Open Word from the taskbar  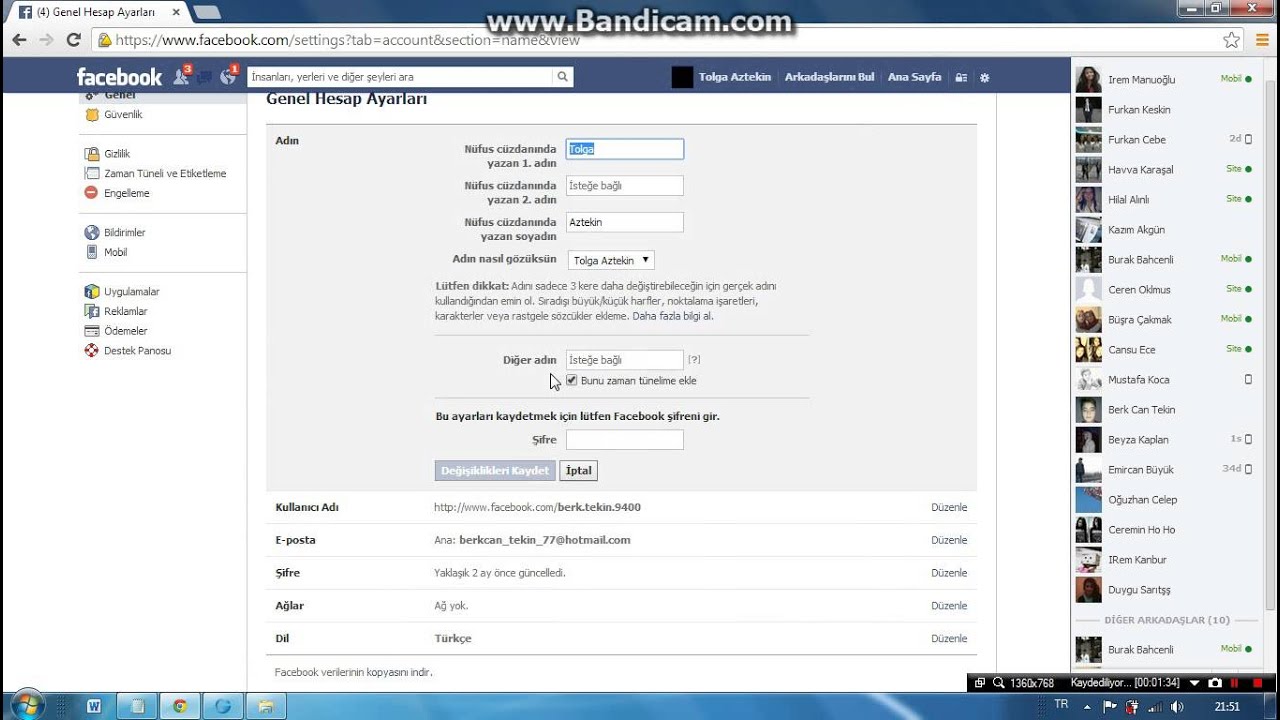click(x=93, y=706)
